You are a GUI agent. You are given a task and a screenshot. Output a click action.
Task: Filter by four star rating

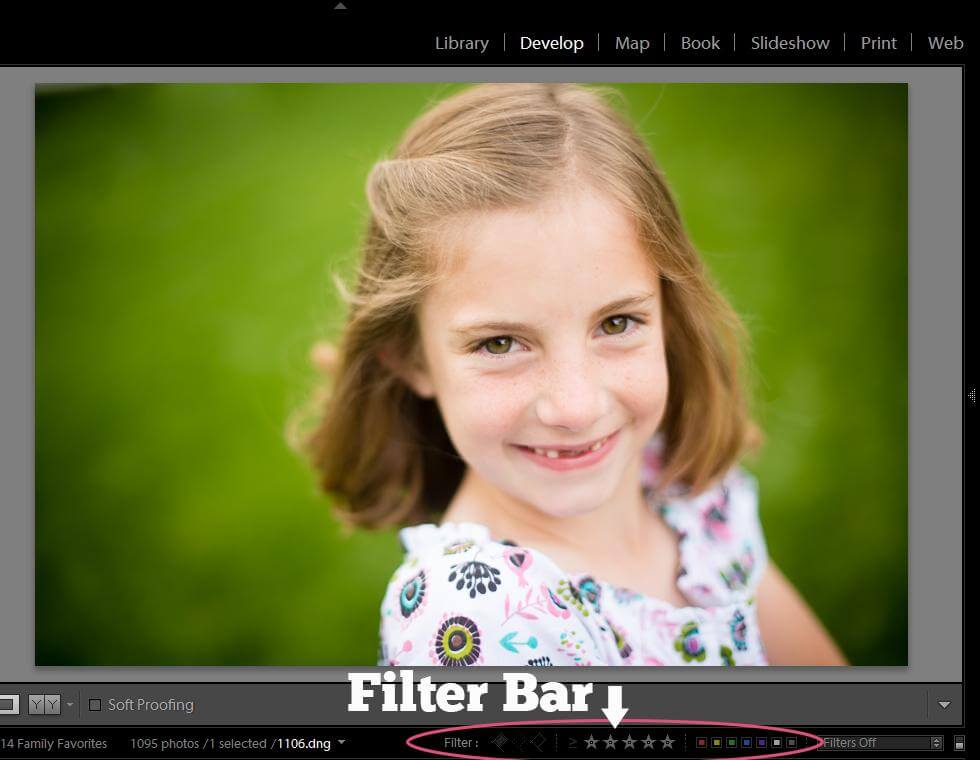(649, 742)
